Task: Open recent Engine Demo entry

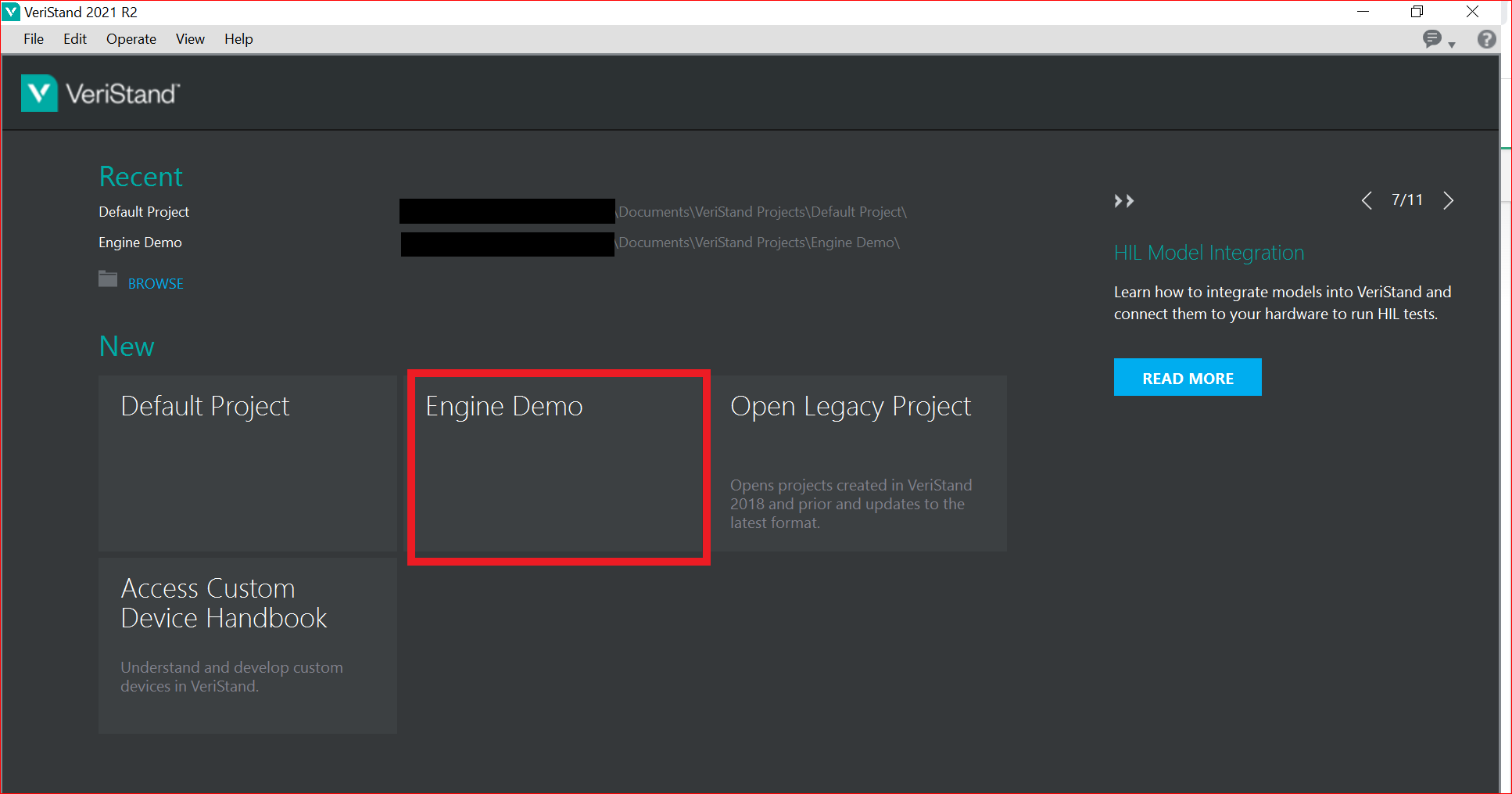Action: [140, 243]
